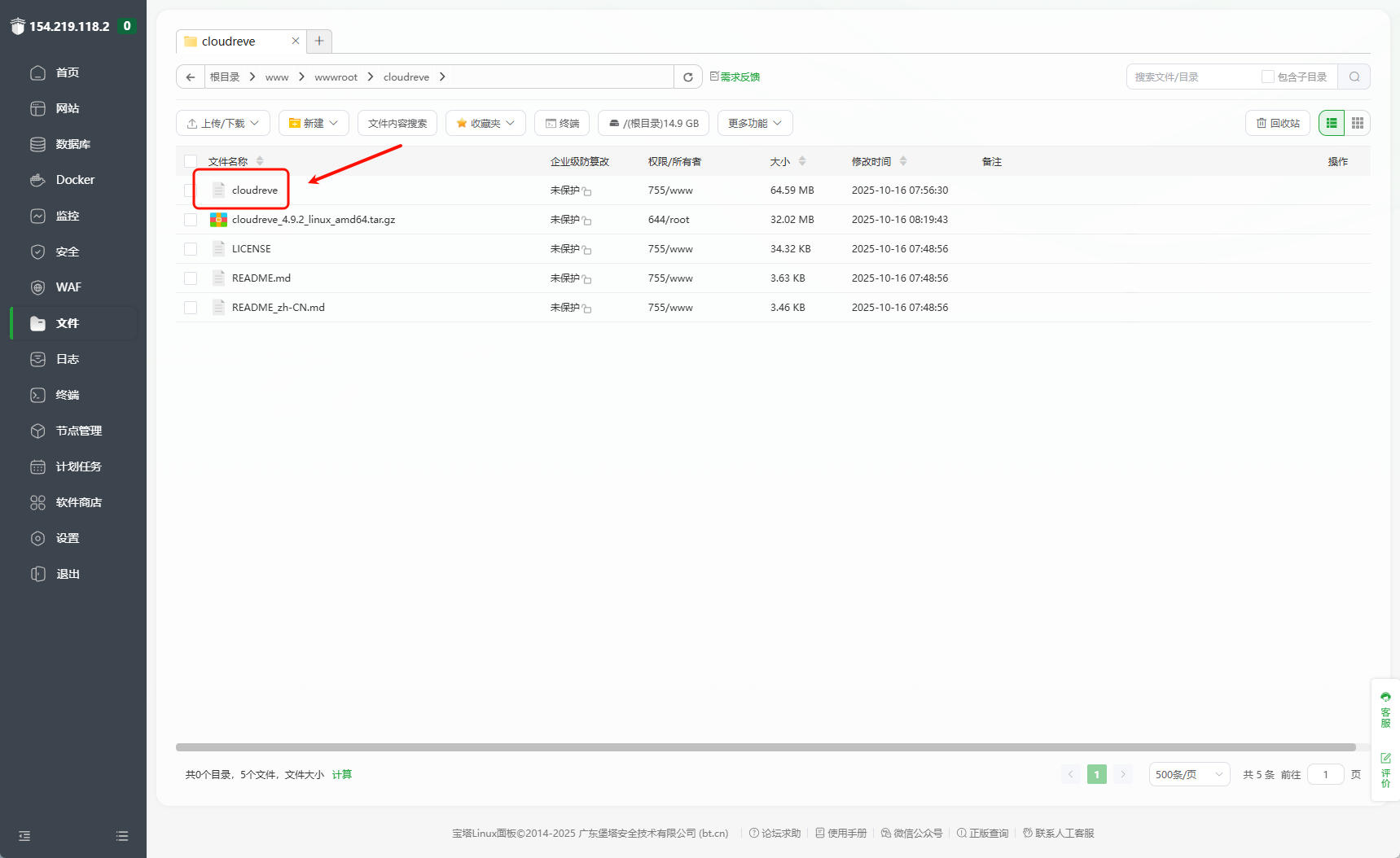Open the Software Store sidebar menu

(78, 502)
